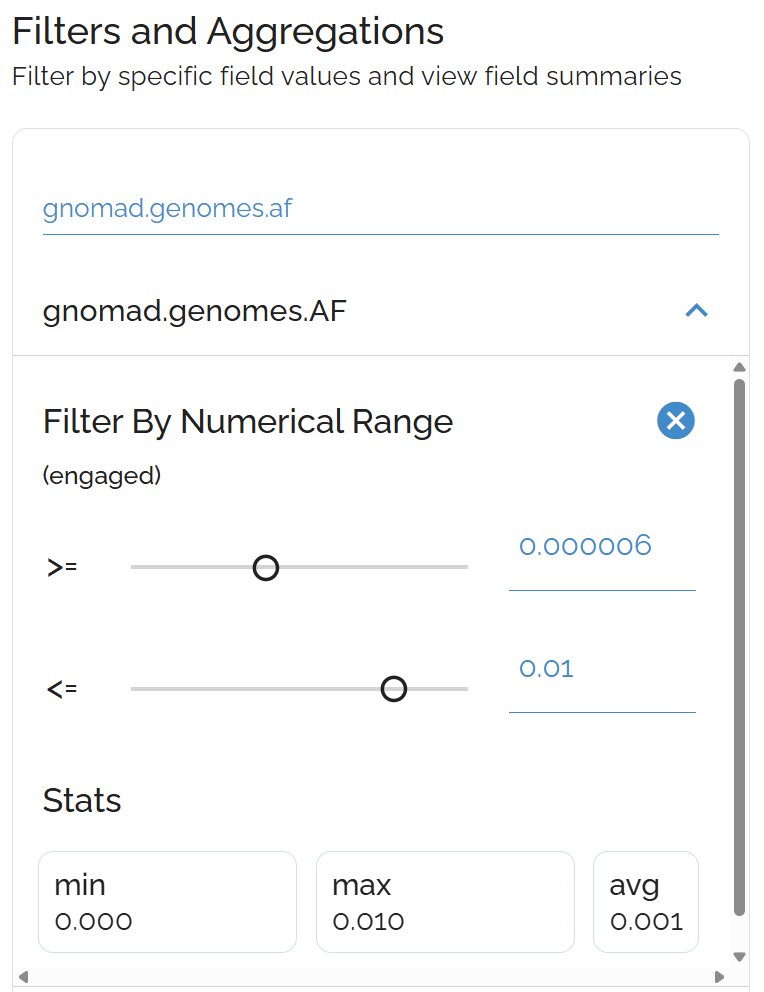Clear the engaged numerical range filter
Image resolution: width=764 pixels, height=992 pixels.
tap(676, 421)
